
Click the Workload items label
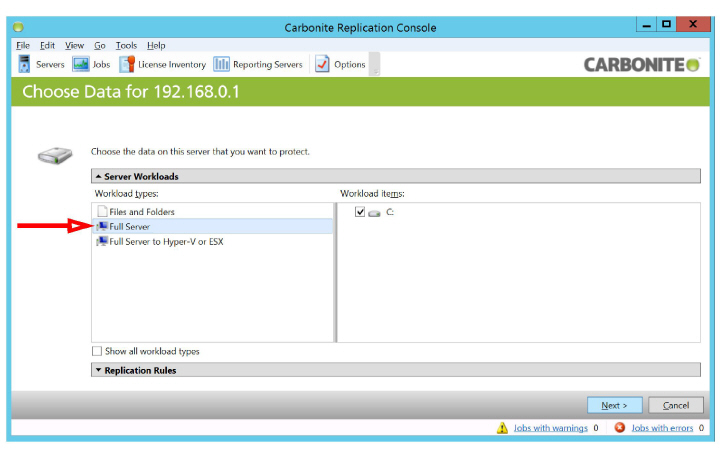[x=372, y=194]
